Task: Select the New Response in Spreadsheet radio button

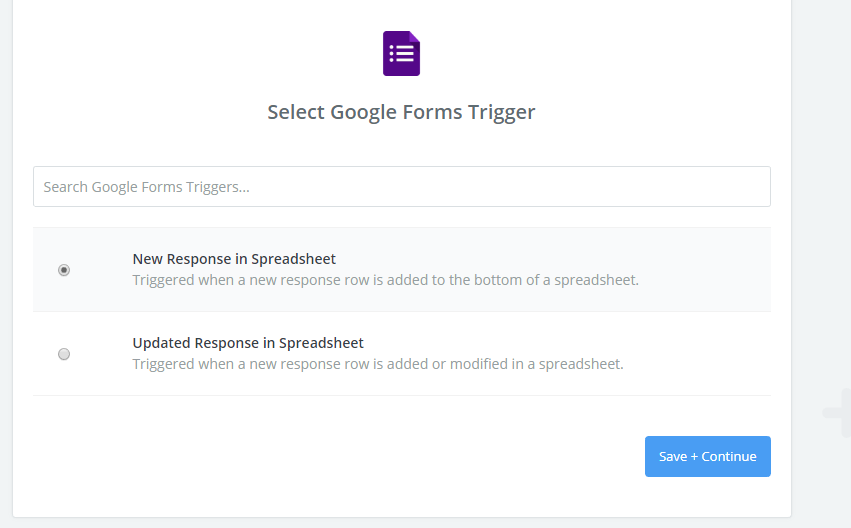Action: [64, 270]
